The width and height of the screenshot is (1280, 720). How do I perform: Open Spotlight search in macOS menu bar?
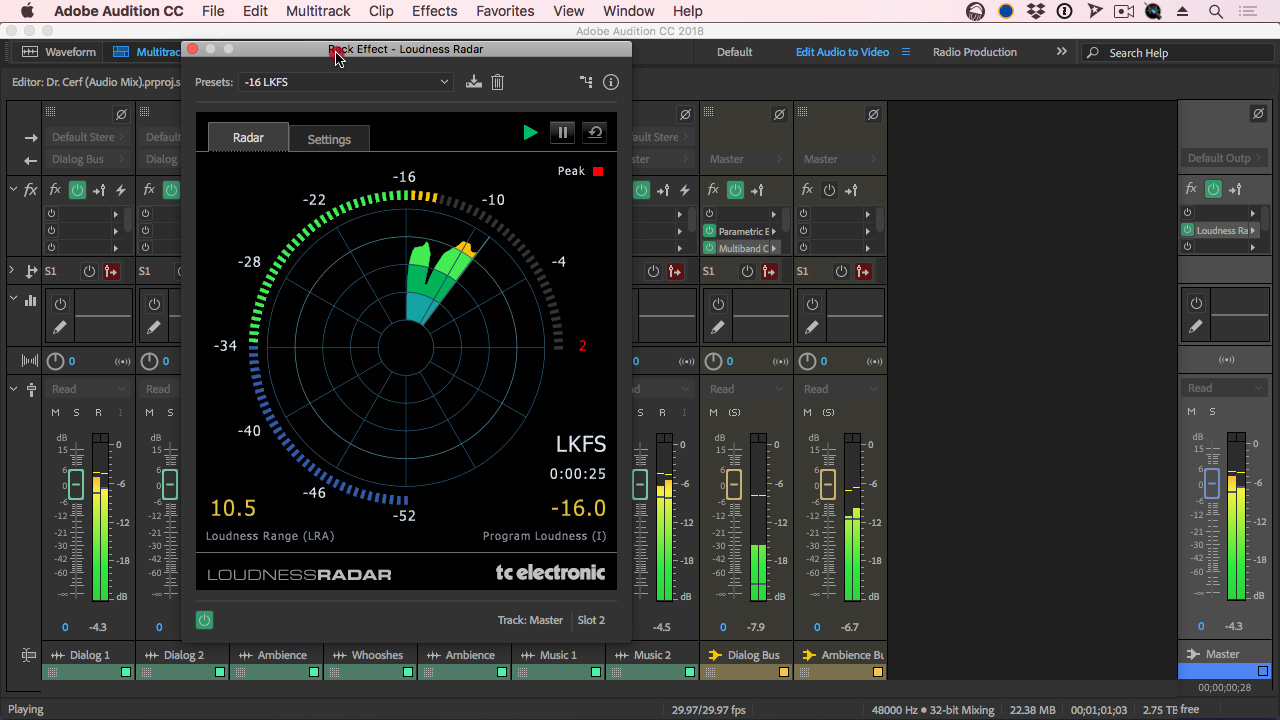click(x=1216, y=11)
